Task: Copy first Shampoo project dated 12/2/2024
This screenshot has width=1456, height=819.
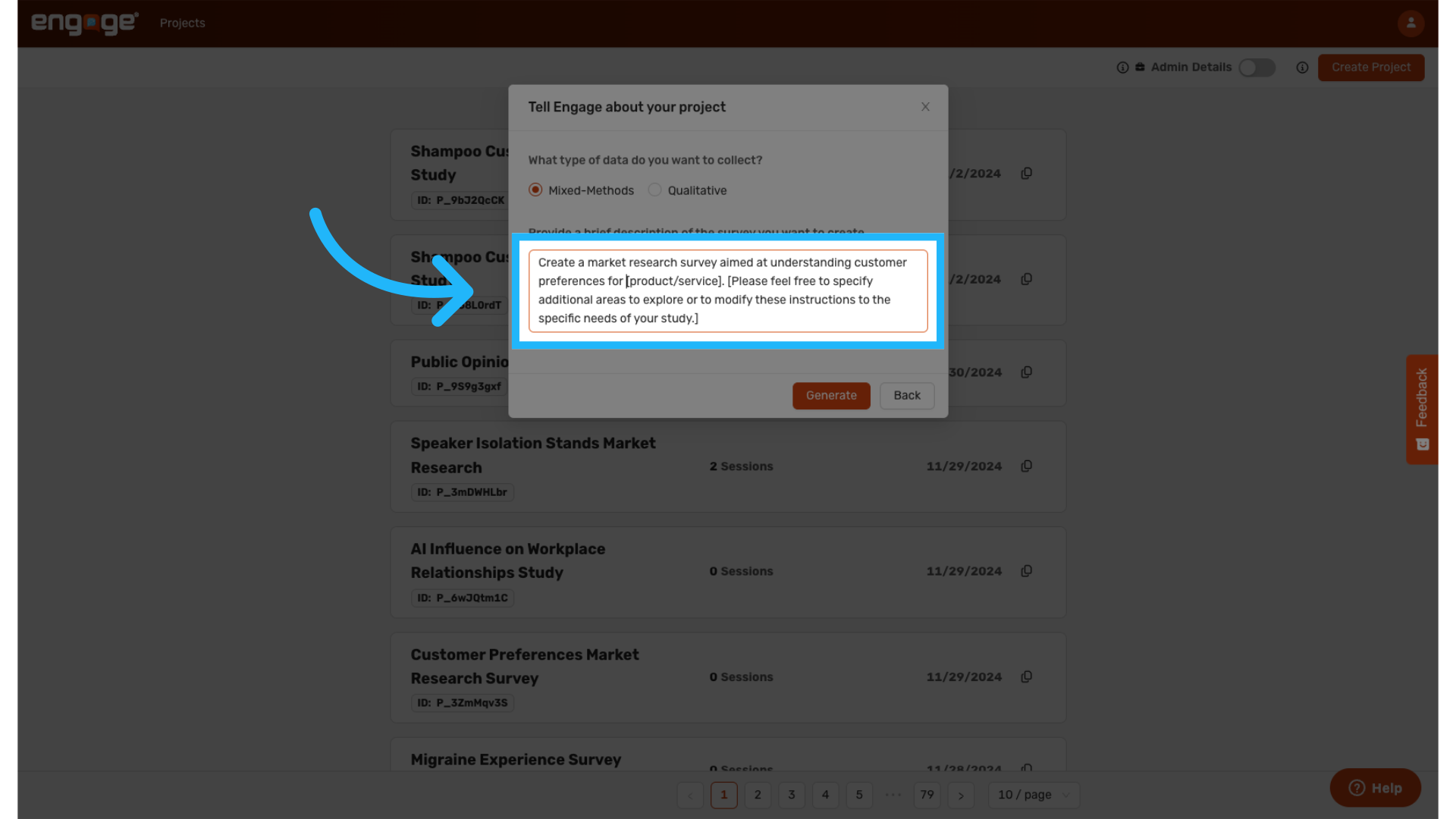Action: 1026,174
